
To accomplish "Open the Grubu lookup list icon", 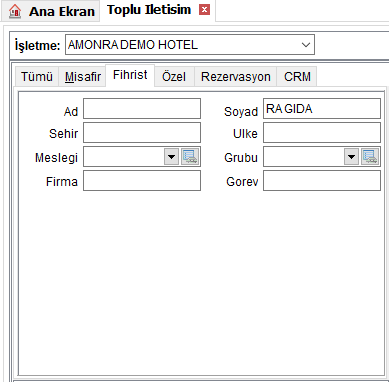I will 370,156.
